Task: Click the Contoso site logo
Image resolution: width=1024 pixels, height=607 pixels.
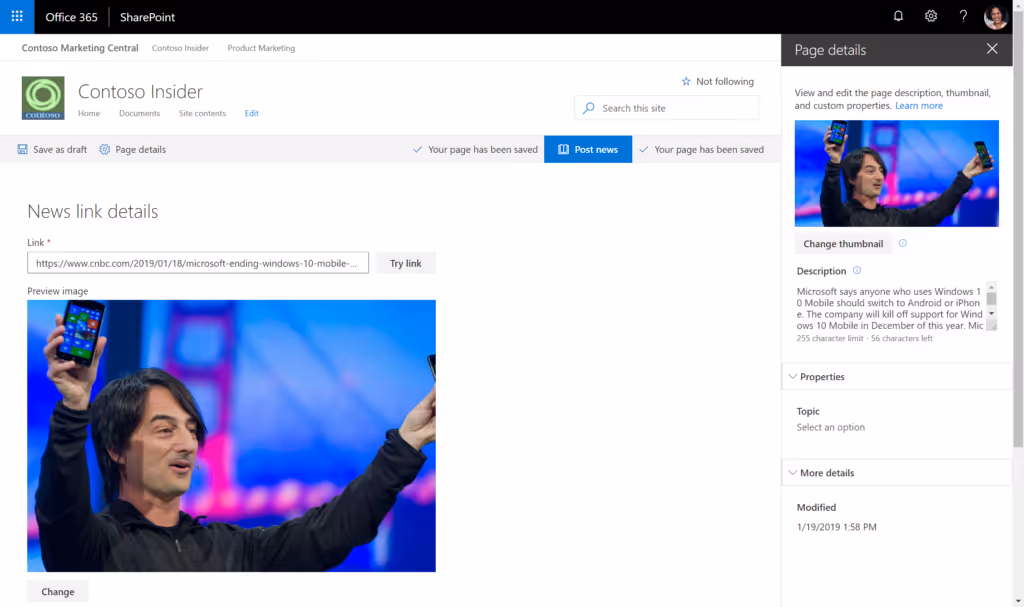Action: tap(43, 98)
